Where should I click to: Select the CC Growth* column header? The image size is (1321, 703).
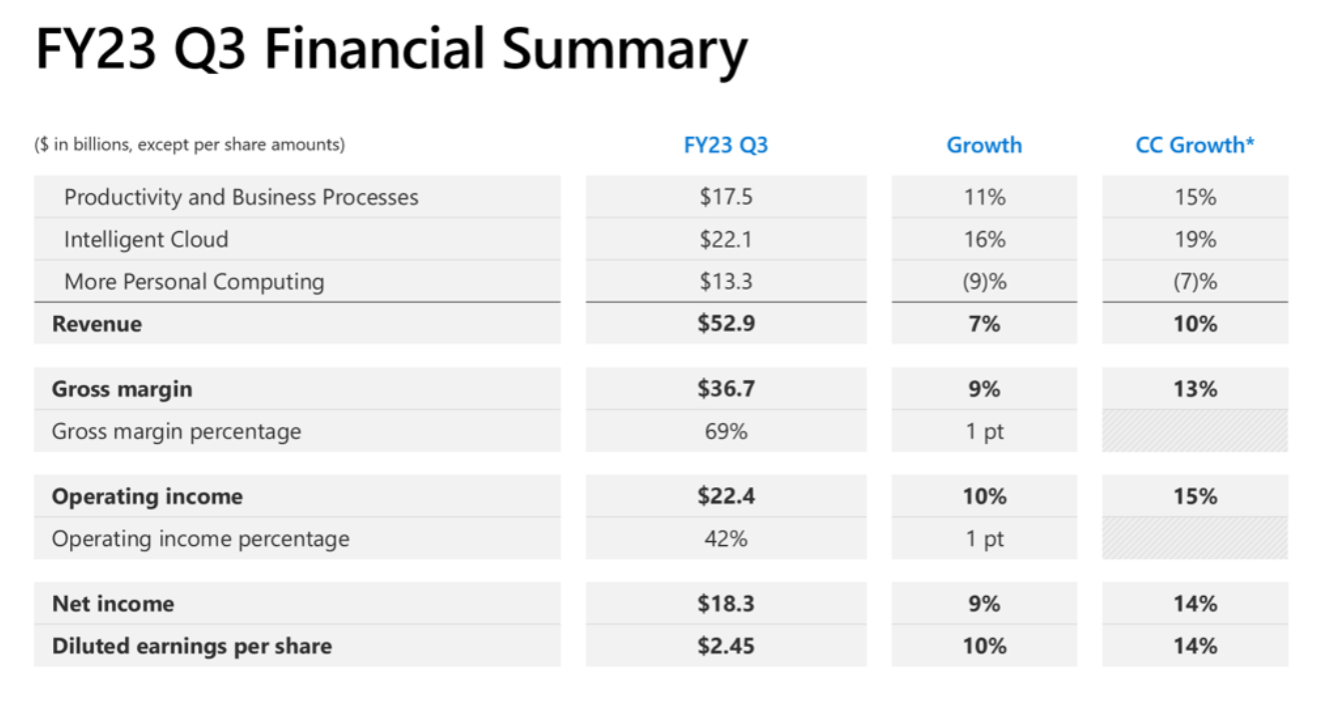tap(1195, 145)
